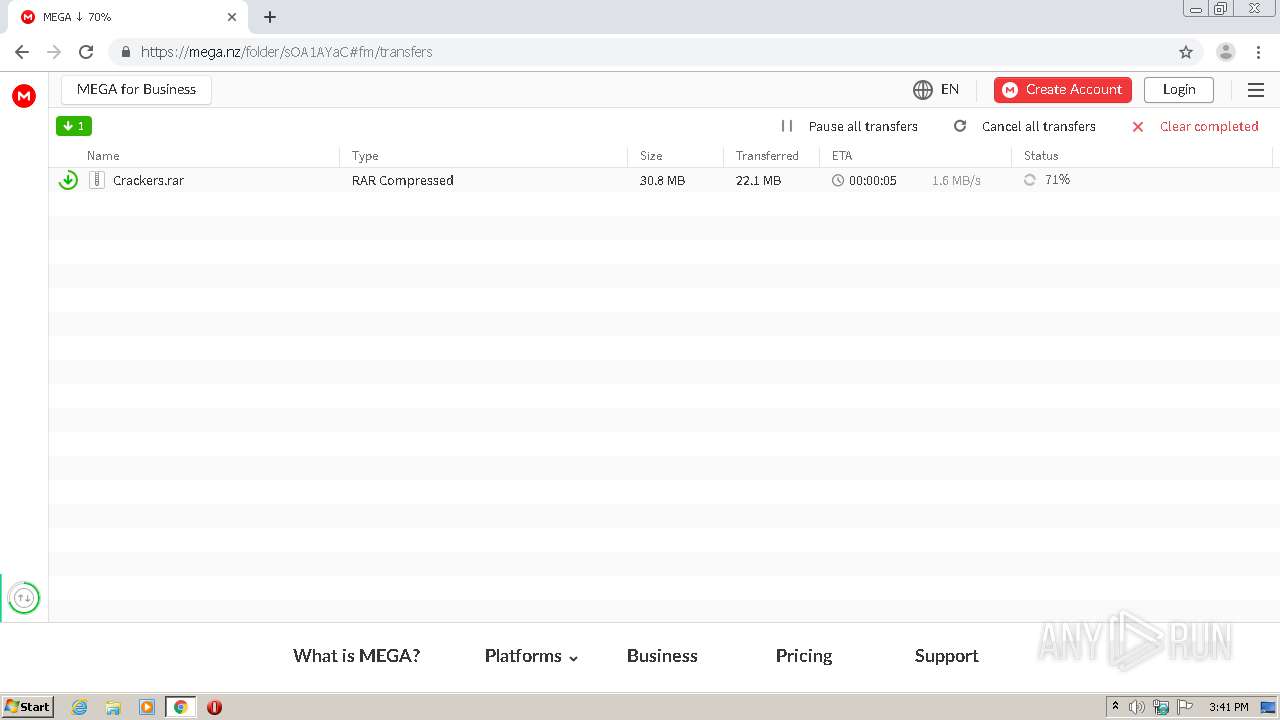Viewport: 1280px width, 720px height.
Task: Click the volume icon in system tray
Action: coord(1137,707)
